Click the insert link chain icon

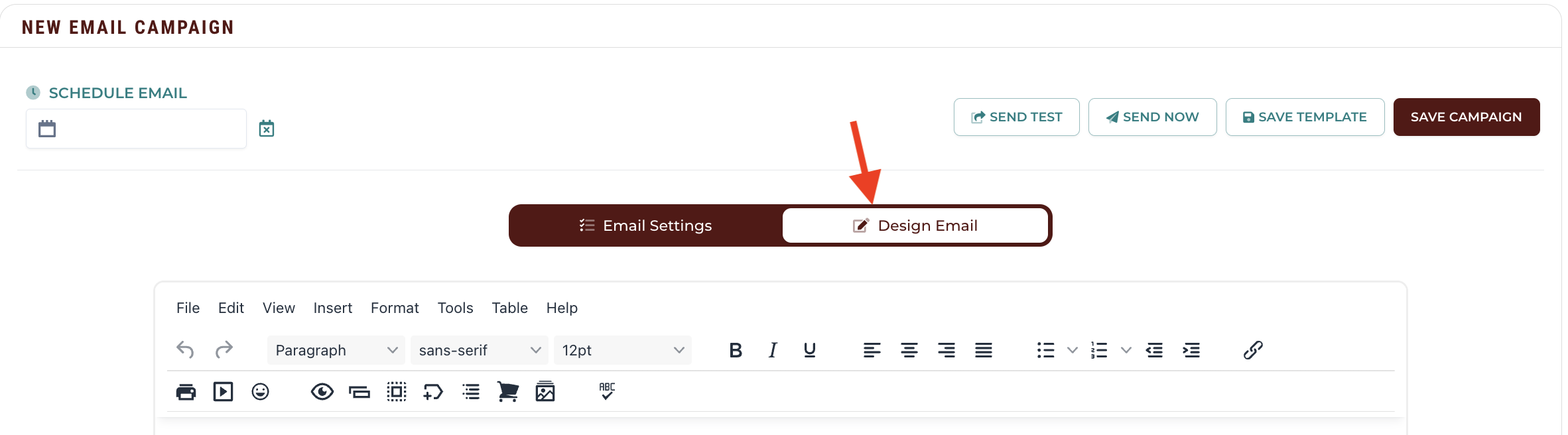coord(1253,350)
